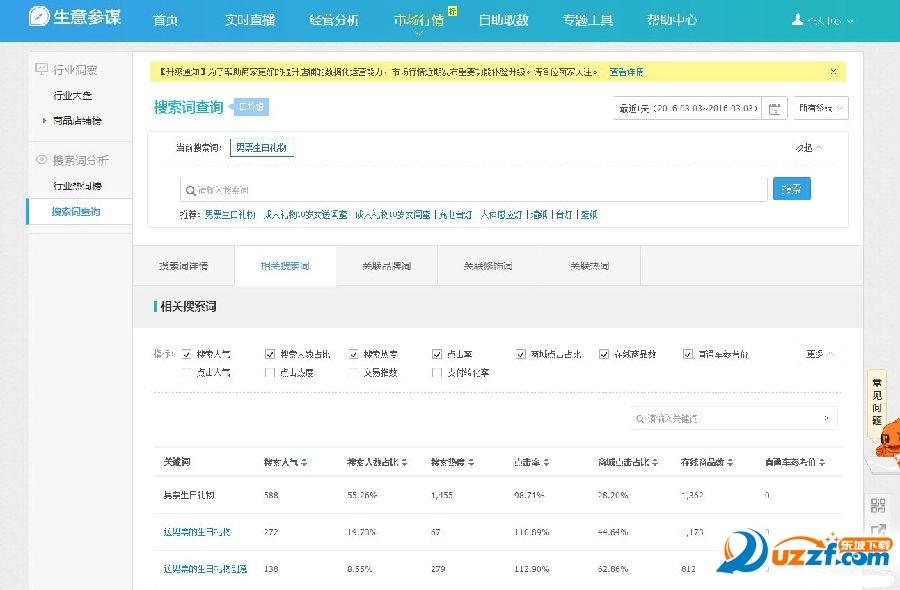Viewport: 900px width, 590px height.
Task: Click the 搜索词分析 eye icon
Action: [41, 160]
